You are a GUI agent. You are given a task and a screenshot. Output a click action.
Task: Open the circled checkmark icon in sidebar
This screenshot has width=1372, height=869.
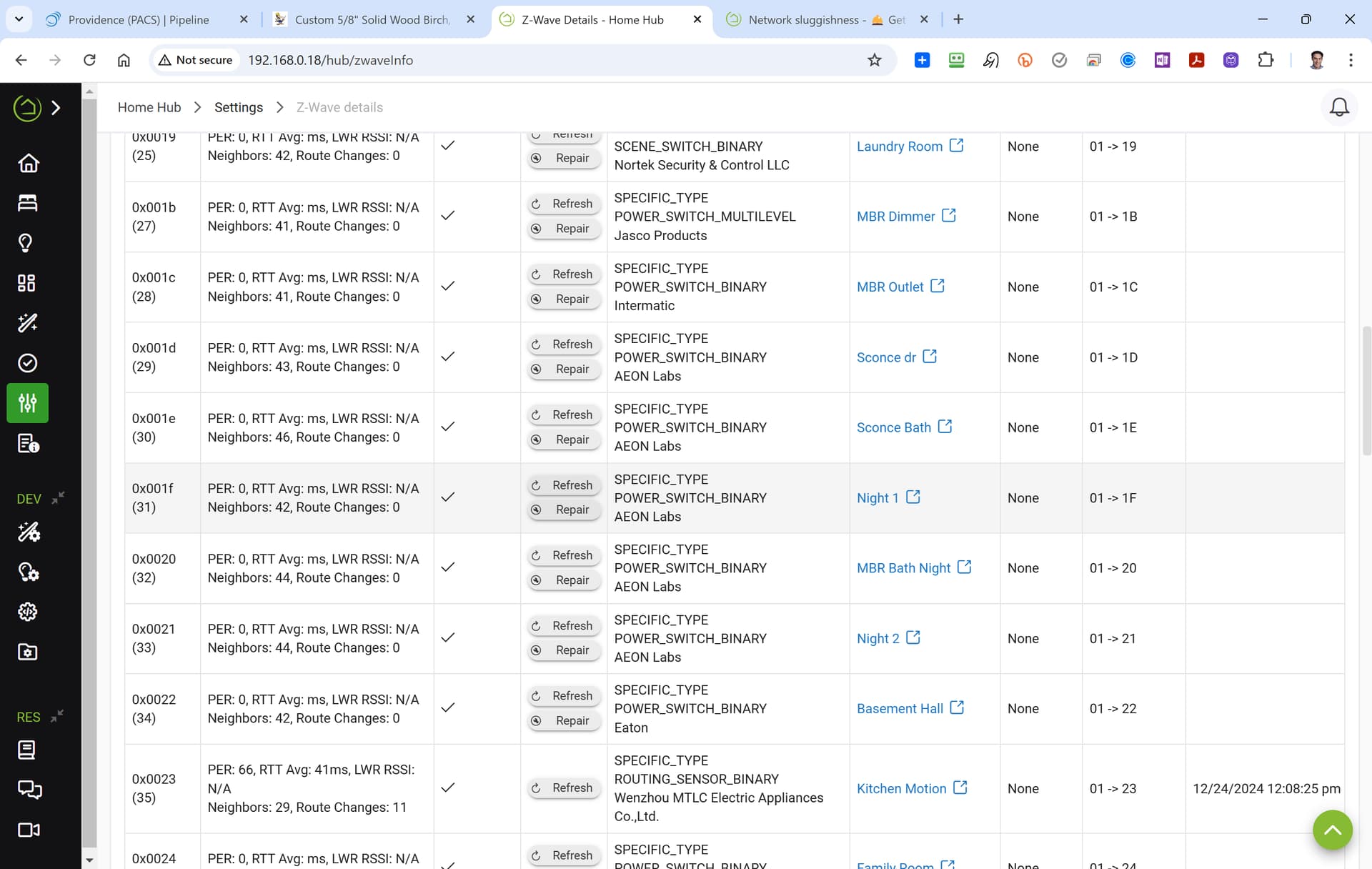click(28, 363)
